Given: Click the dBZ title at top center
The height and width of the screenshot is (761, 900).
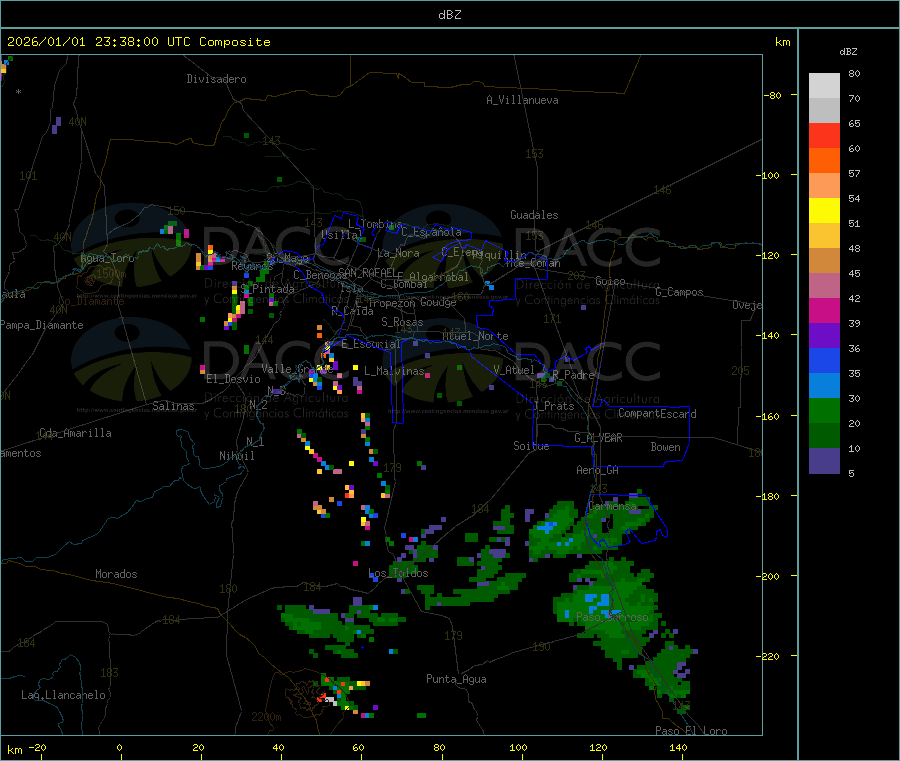Looking at the screenshot, I should coord(449,15).
